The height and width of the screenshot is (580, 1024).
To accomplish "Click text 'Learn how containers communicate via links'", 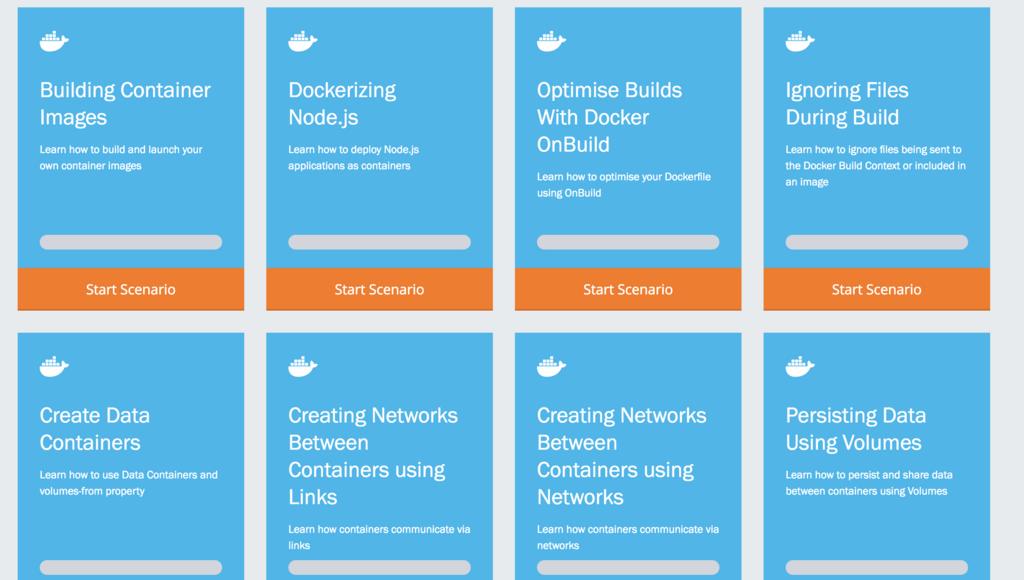I will point(379,537).
